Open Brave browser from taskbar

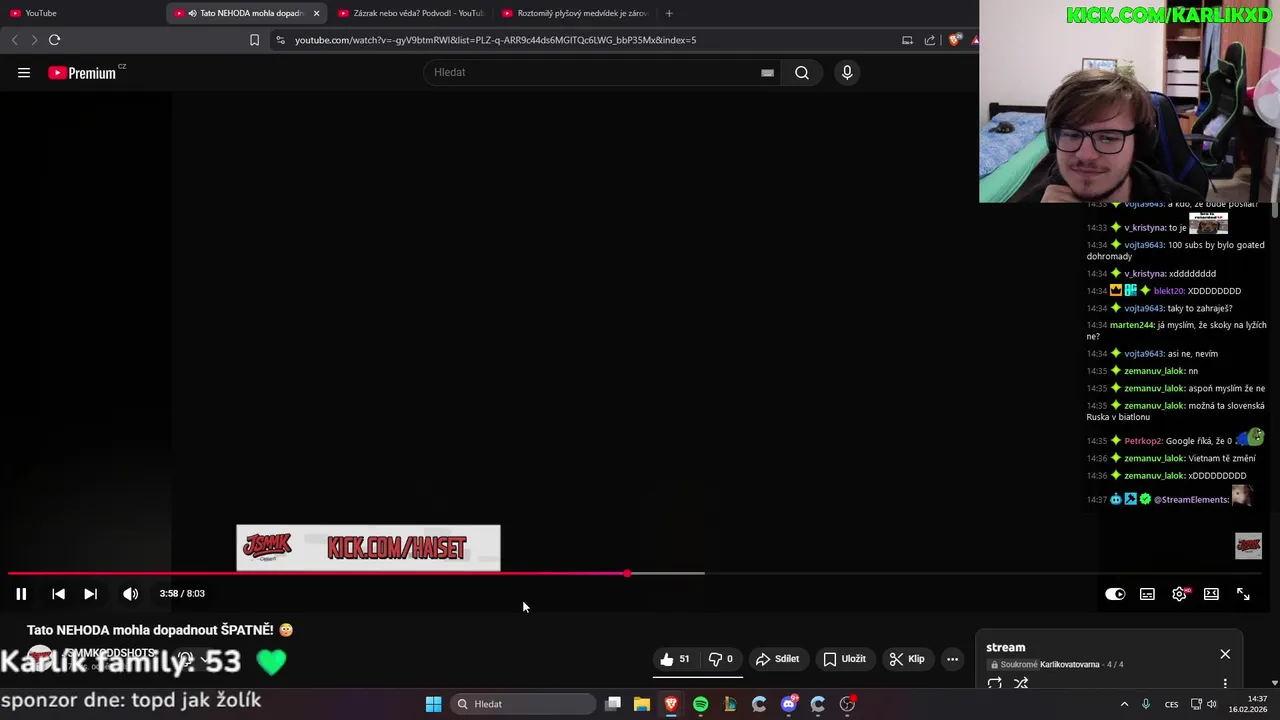pyautogui.click(x=671, y=704)
